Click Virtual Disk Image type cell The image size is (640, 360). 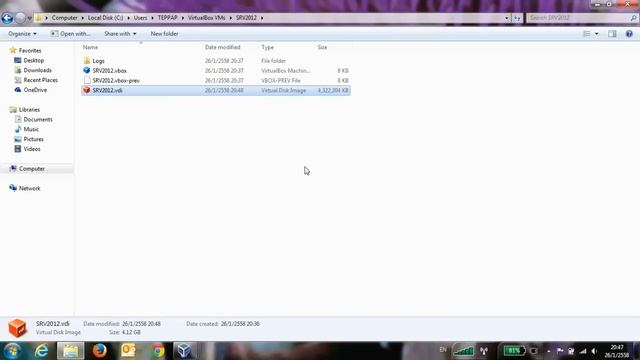click(x=284, y=90)
